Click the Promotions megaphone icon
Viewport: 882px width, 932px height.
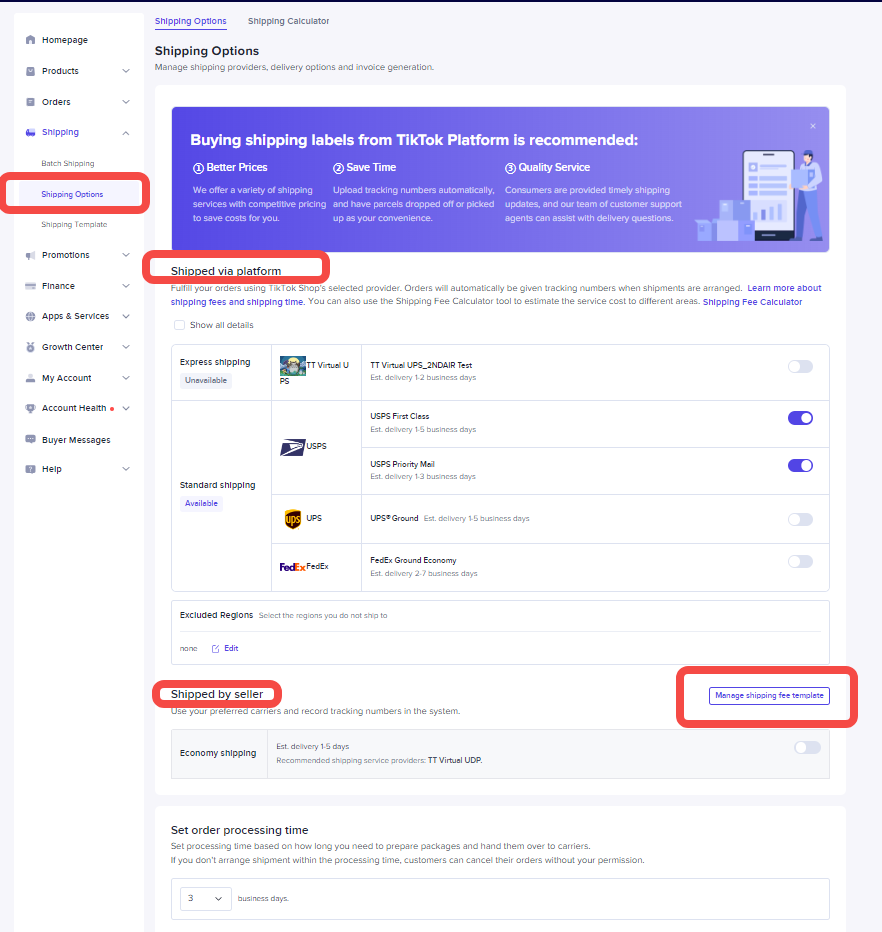(x=30, y=255)
